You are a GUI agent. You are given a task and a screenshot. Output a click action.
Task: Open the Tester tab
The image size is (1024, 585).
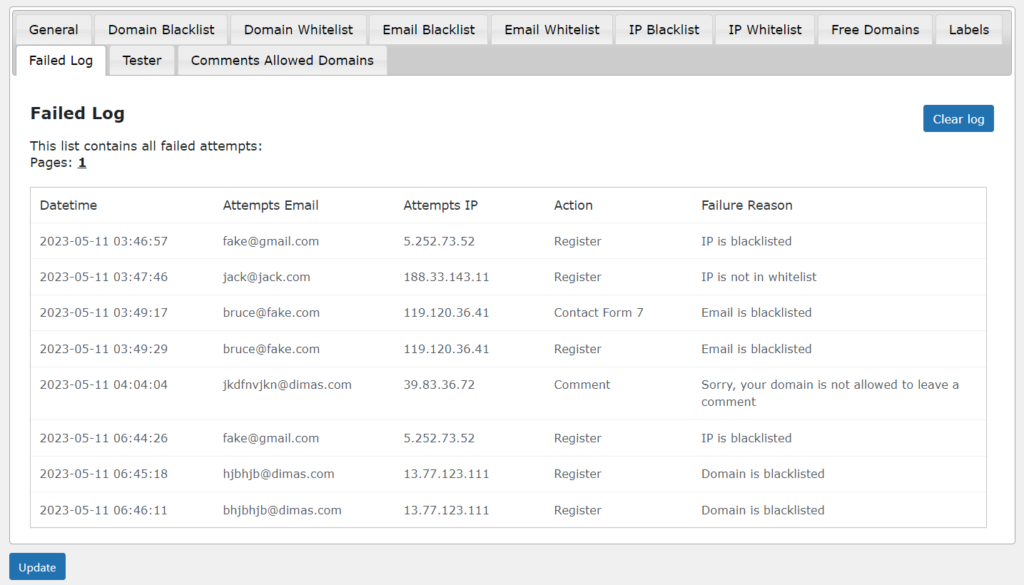point(141,60)
